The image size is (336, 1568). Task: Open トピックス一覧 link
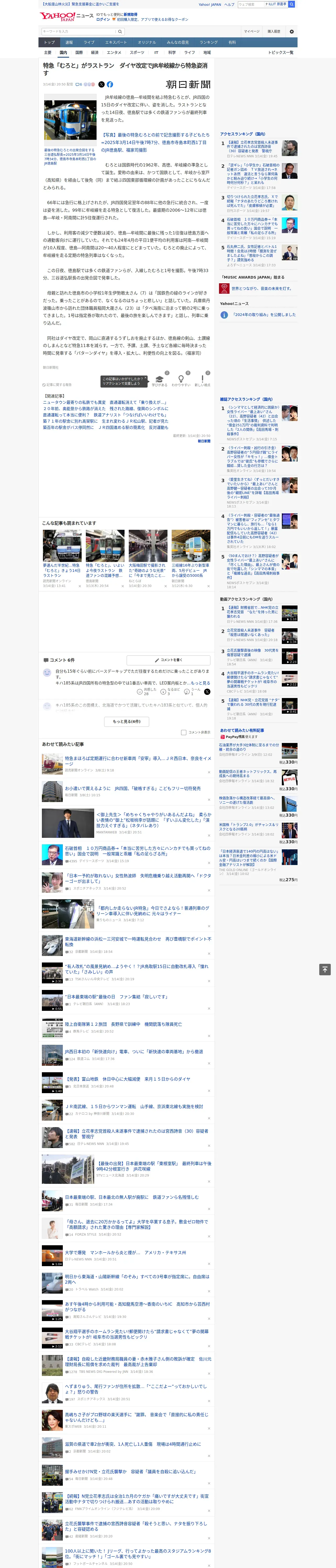(281, 53)
